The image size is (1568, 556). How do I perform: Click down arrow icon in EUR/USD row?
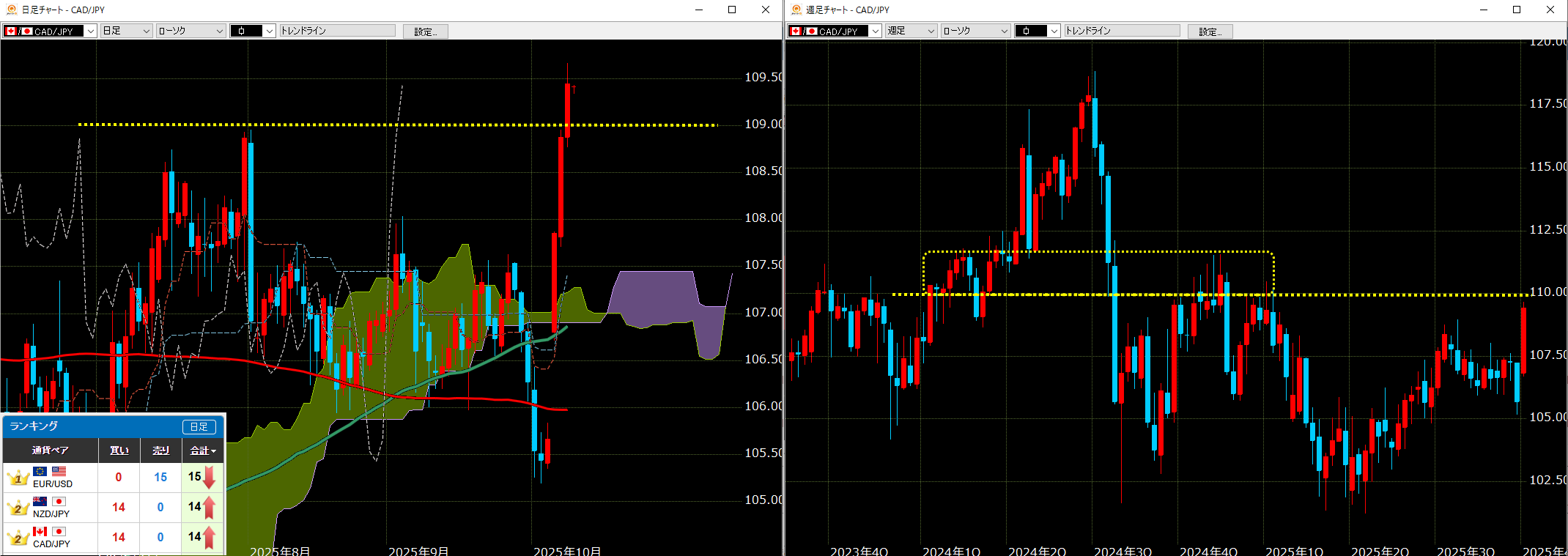pyautogui.click(x=210, y=478)
